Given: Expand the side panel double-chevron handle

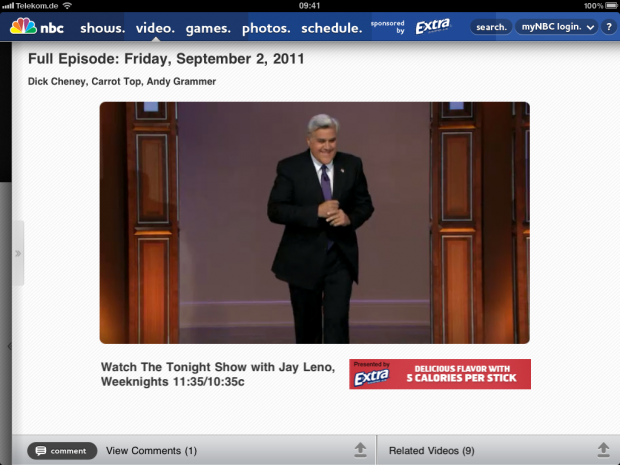Looking at the screenshot, I should click(18, 253).
